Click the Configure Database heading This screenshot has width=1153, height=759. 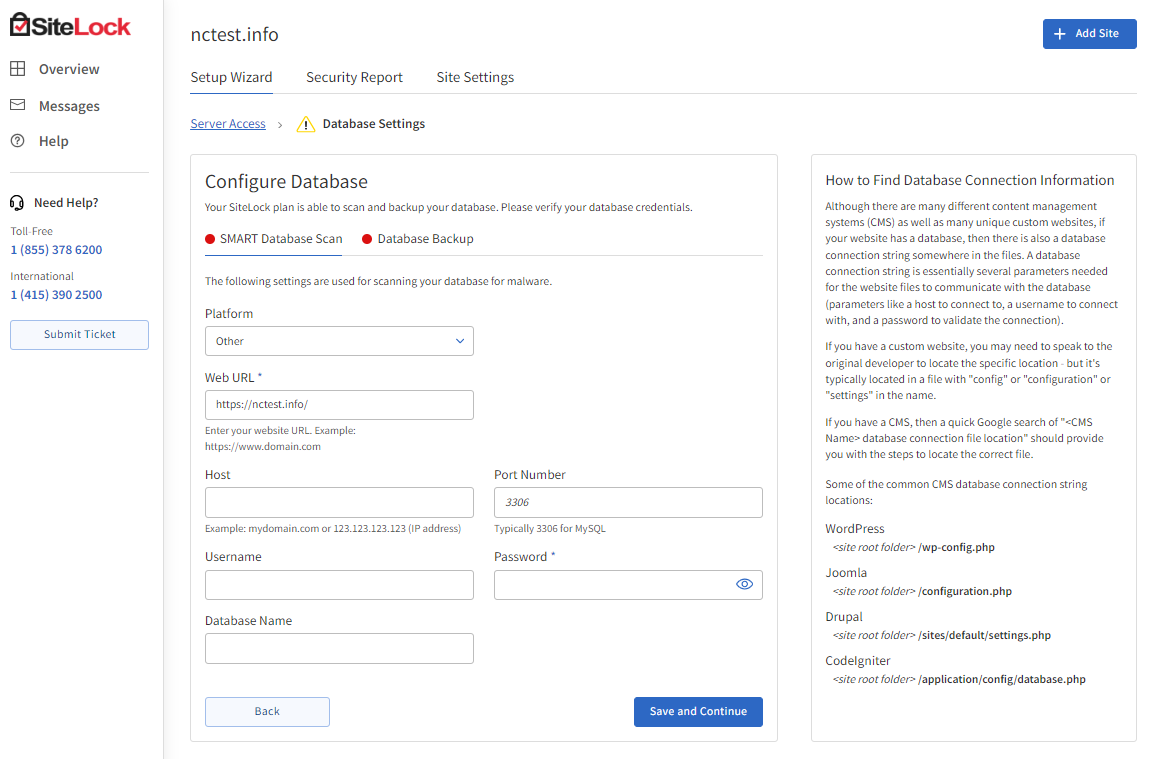(286, 182)
